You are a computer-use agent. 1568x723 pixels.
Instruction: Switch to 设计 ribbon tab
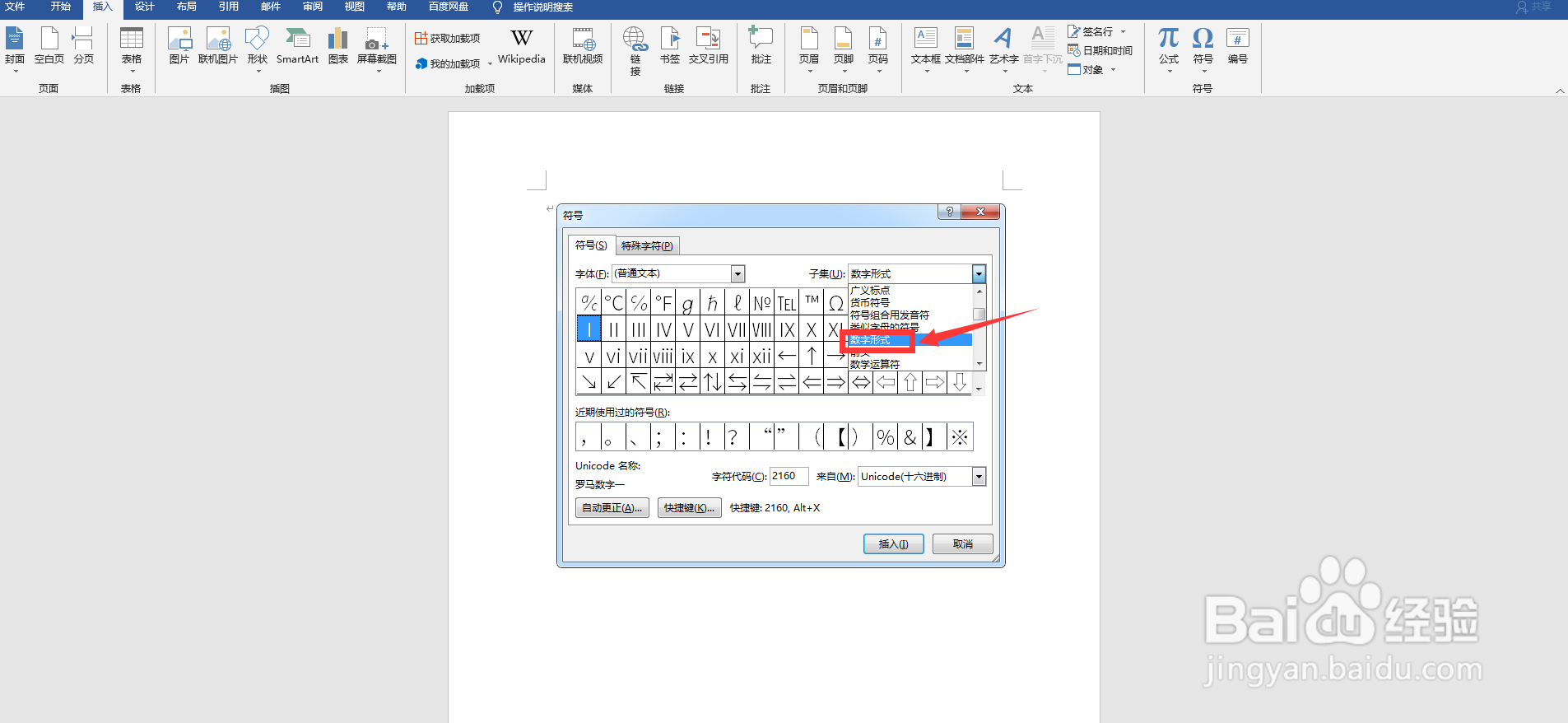point(145,7)
